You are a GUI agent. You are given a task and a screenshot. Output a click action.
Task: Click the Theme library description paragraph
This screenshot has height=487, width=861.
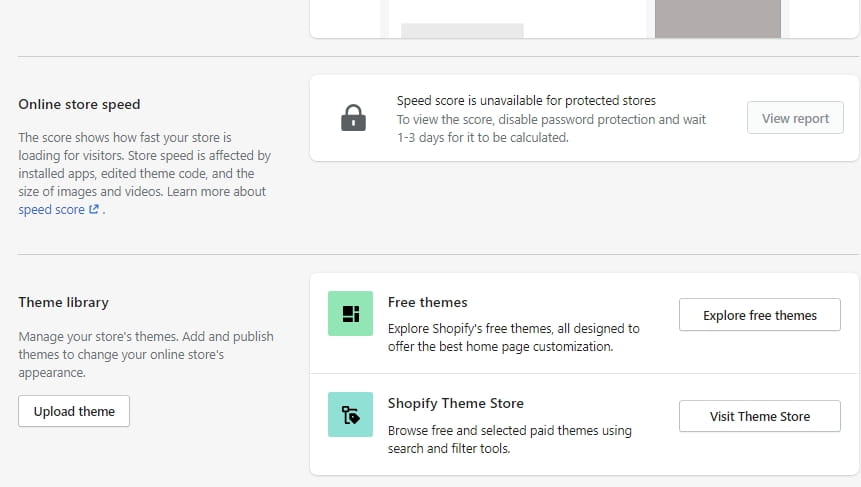(x=145, y=354)
